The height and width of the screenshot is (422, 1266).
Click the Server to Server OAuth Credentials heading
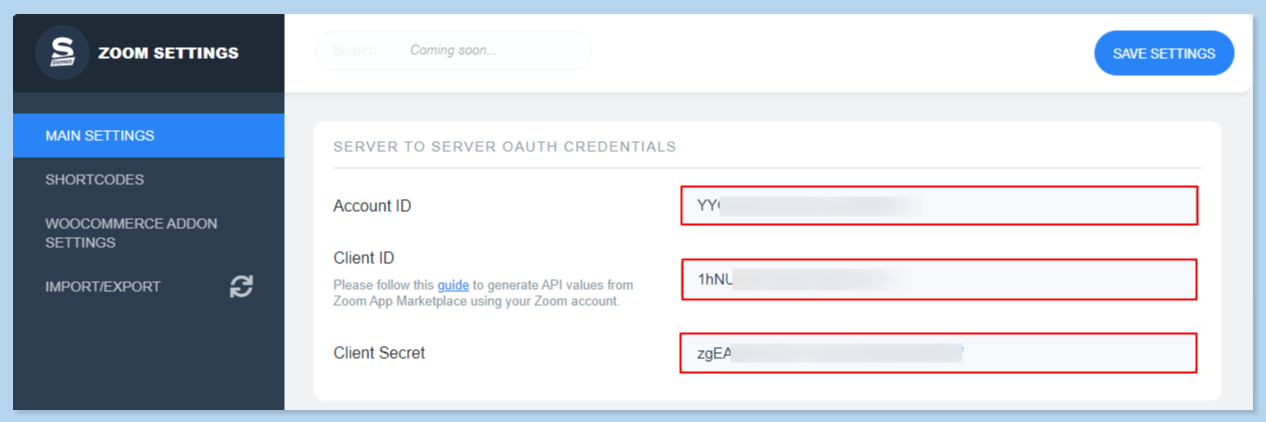point(504,147)
